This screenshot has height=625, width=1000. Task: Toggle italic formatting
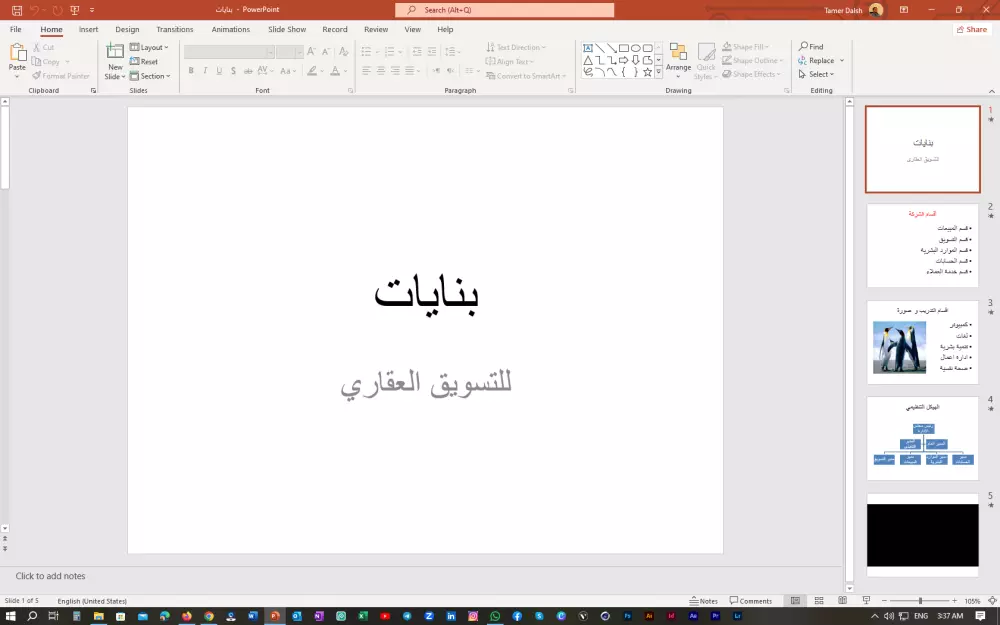click(x=204, y=71)
